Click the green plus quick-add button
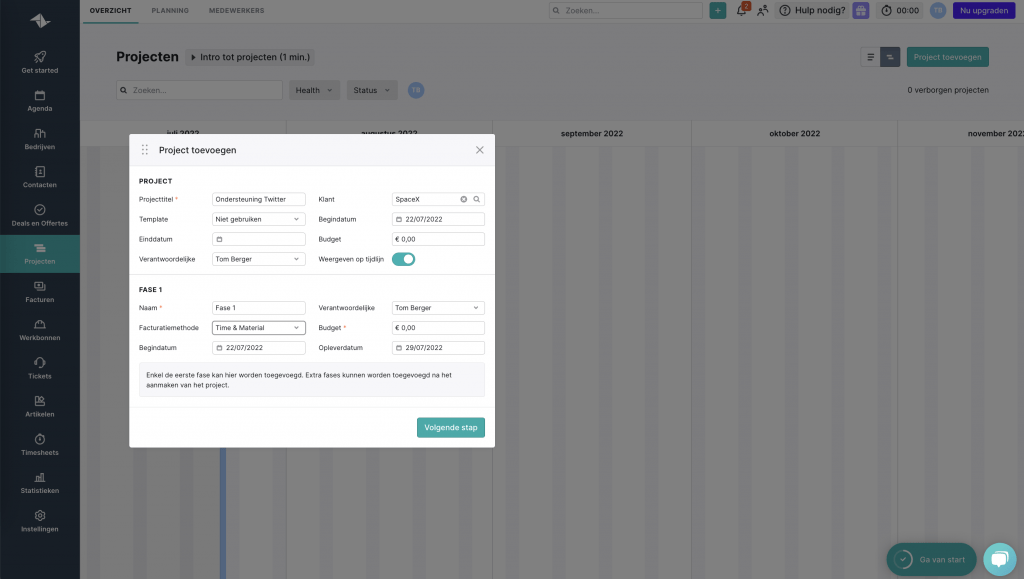Image resolution: width=1024 pixels, height=579 pixels. coord(718,10)
